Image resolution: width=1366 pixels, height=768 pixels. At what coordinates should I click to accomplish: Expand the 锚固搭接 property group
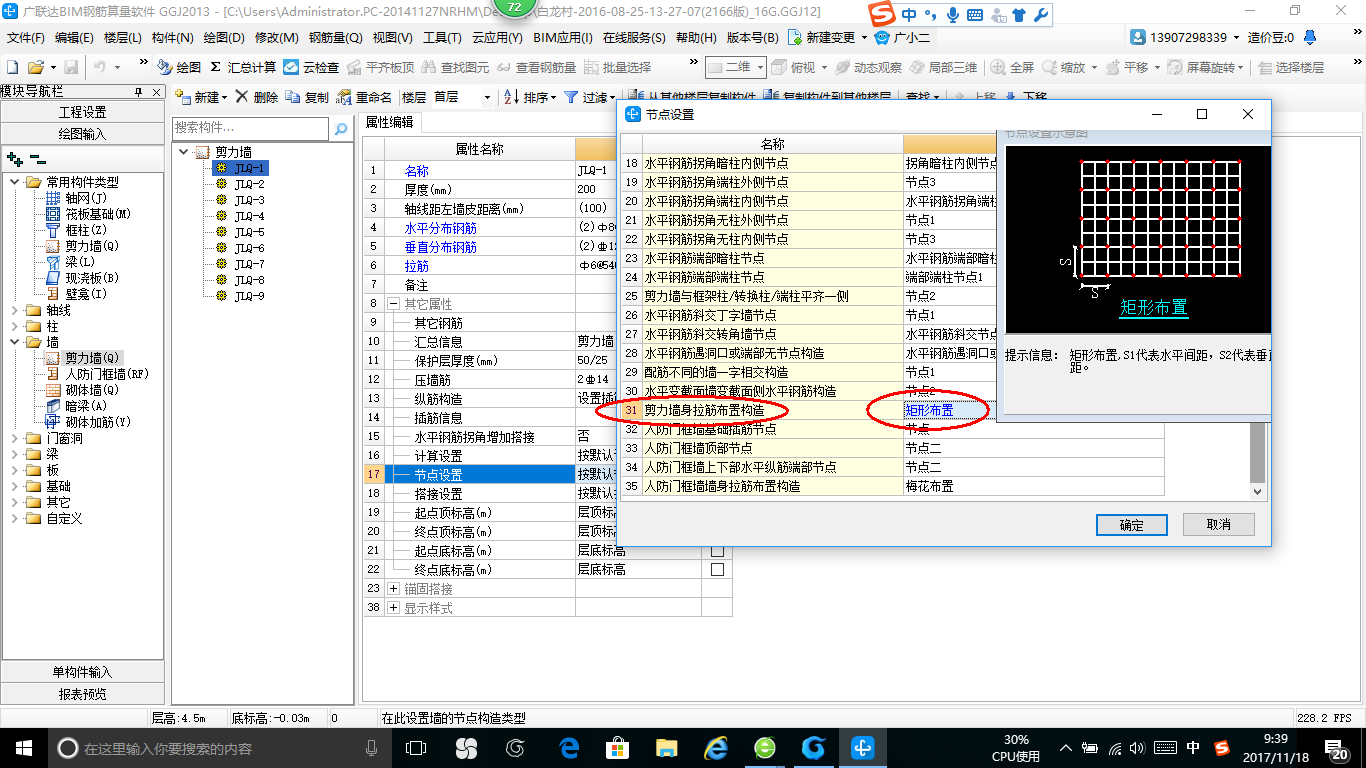394,589
